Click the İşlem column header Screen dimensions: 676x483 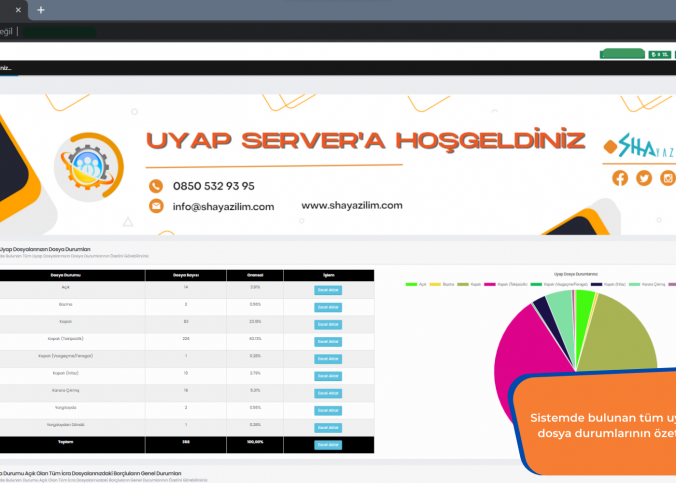[x=329, y=275]
